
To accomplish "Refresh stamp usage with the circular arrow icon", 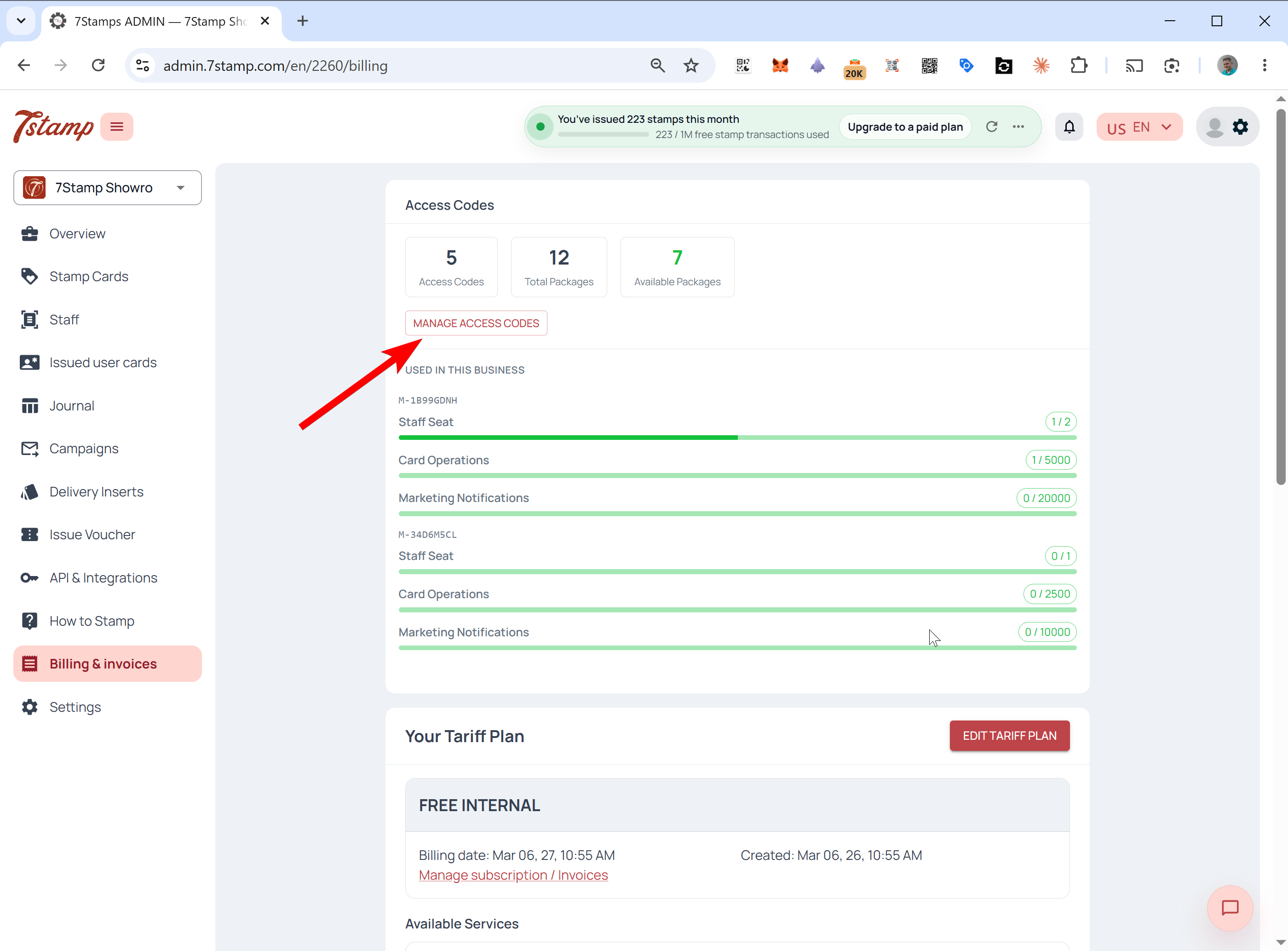I will coord(991,127).
